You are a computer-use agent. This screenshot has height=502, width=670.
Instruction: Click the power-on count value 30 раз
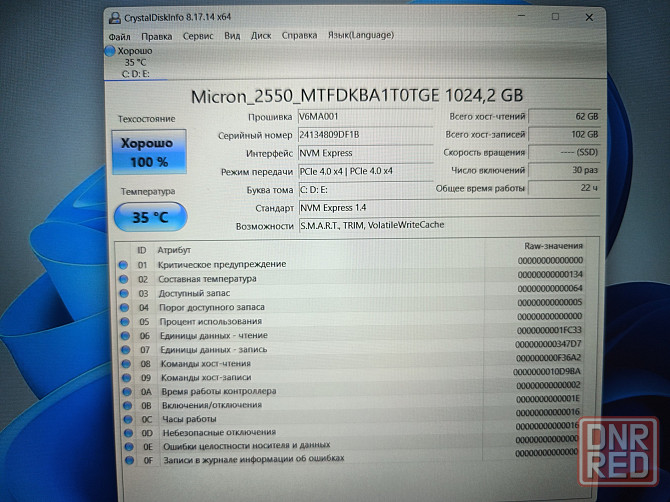[564, 170]
